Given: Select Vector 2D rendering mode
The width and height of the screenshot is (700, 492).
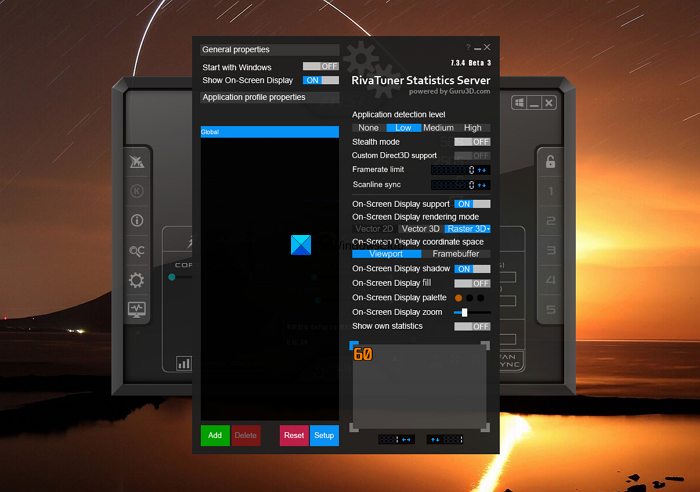Looking at the screenshot, I should 374,229.
